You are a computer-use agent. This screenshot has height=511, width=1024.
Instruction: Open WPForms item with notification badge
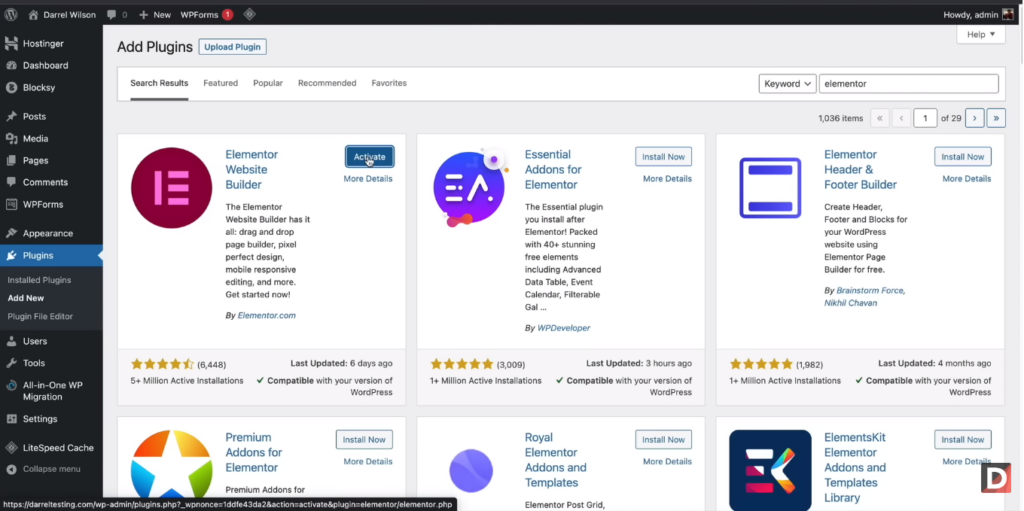click(x=206, y=14)
